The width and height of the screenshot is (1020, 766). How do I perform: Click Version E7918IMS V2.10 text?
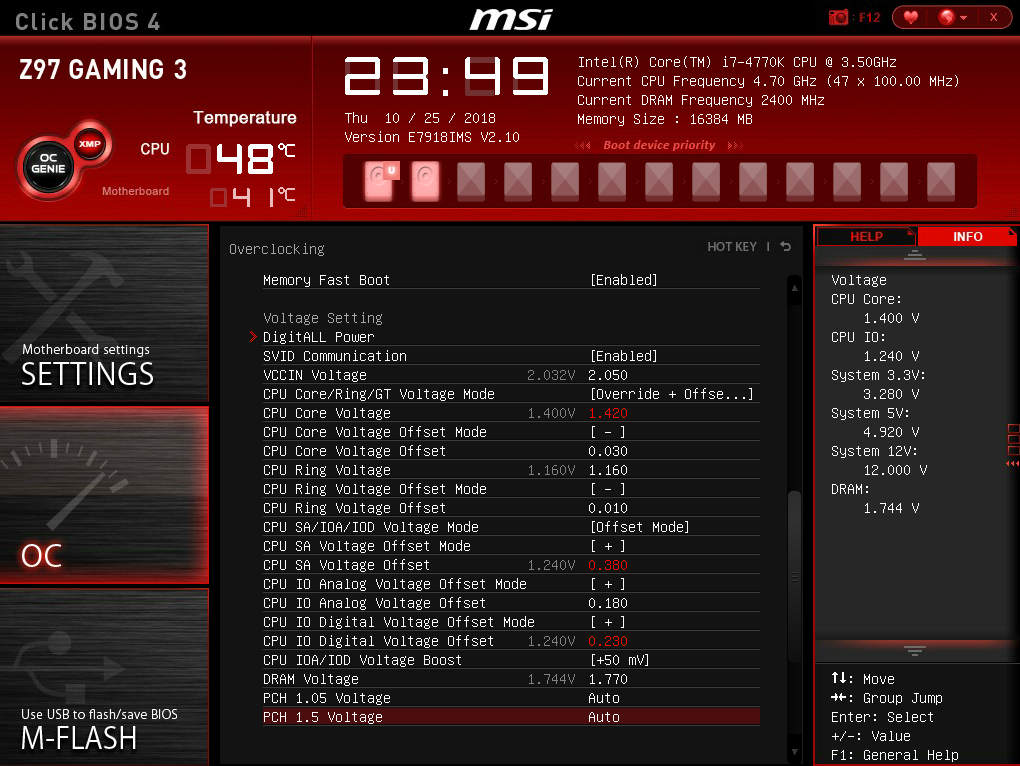click(x=432, y=137)
